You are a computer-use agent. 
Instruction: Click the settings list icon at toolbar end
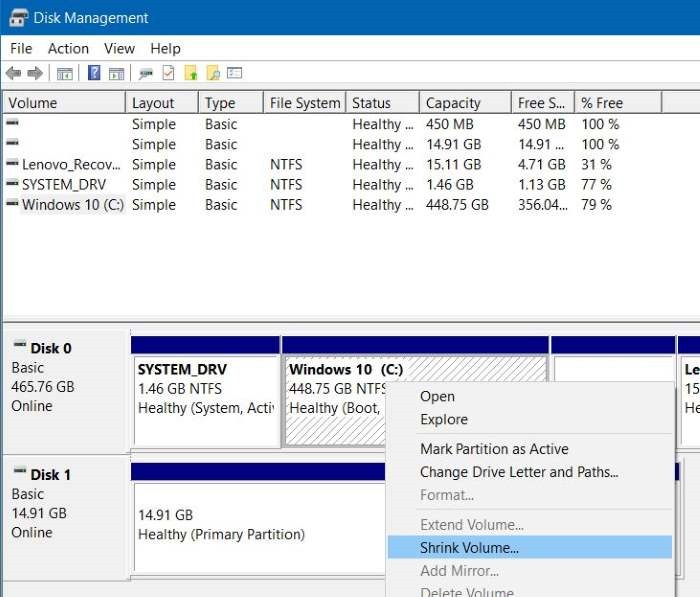(x=235, y=73)
